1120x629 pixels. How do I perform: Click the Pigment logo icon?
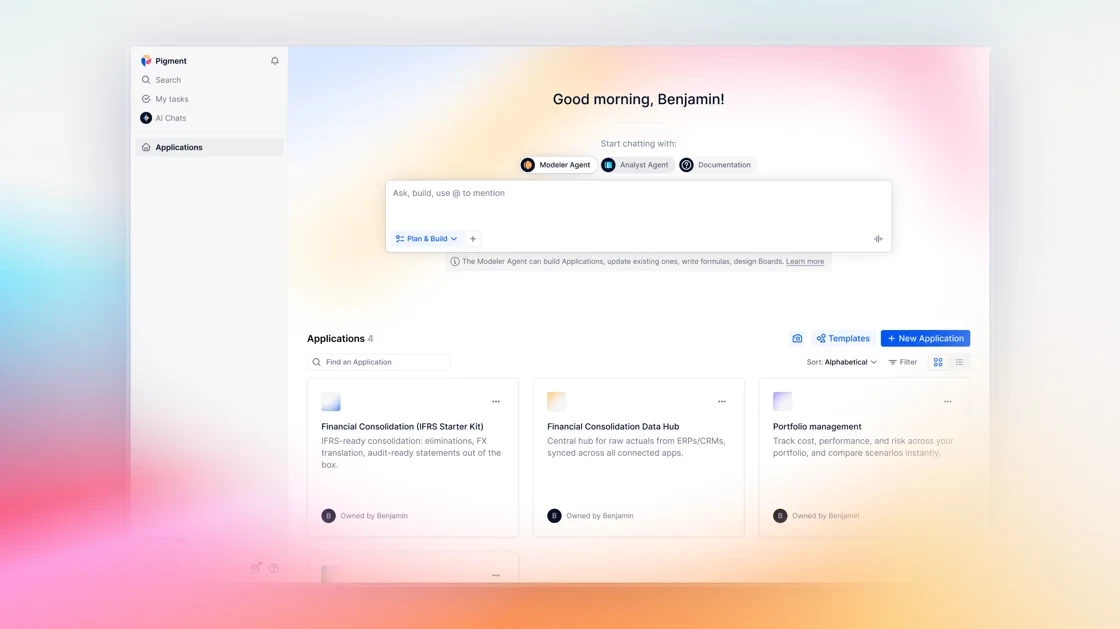click(x=146, y=61)
